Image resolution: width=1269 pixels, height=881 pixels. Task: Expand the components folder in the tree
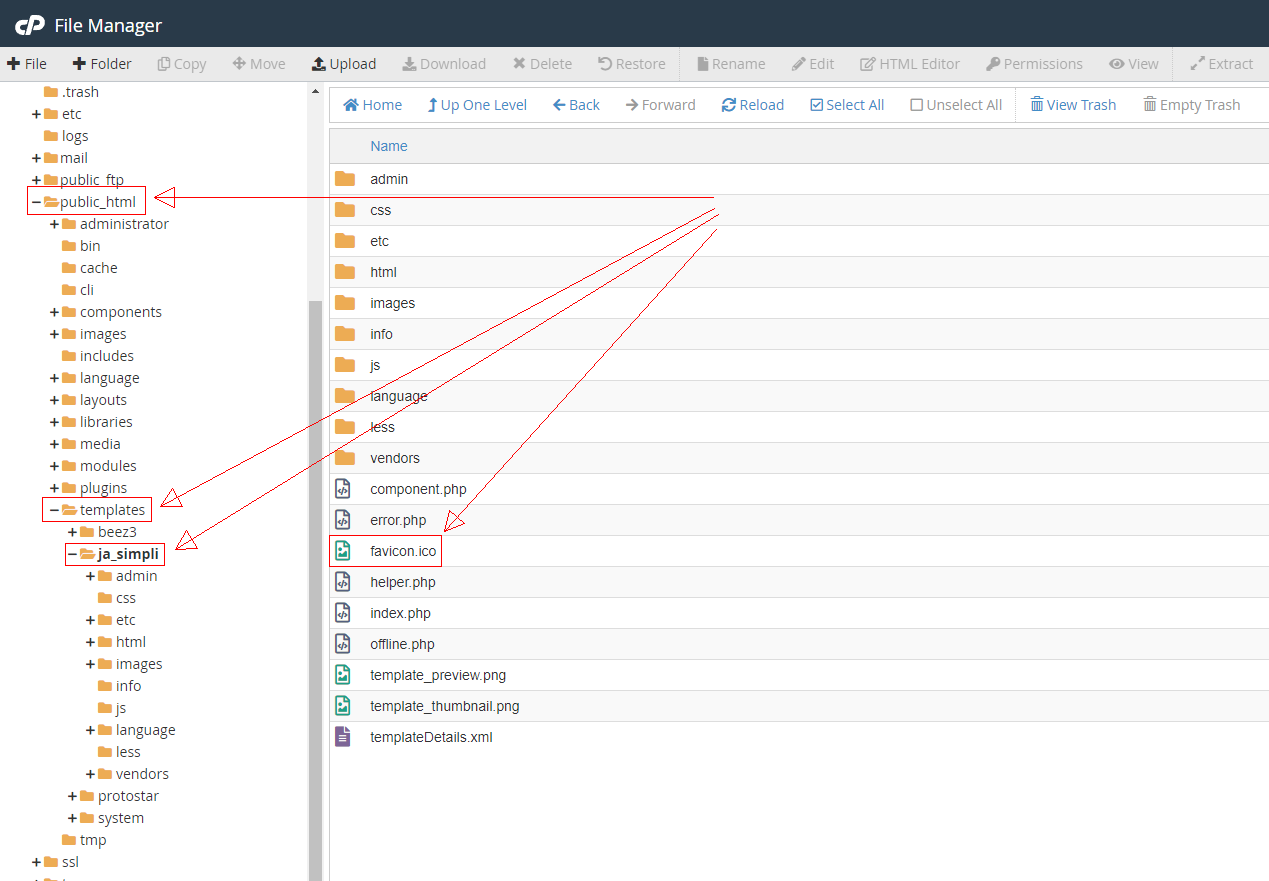[x=52, y=311]
